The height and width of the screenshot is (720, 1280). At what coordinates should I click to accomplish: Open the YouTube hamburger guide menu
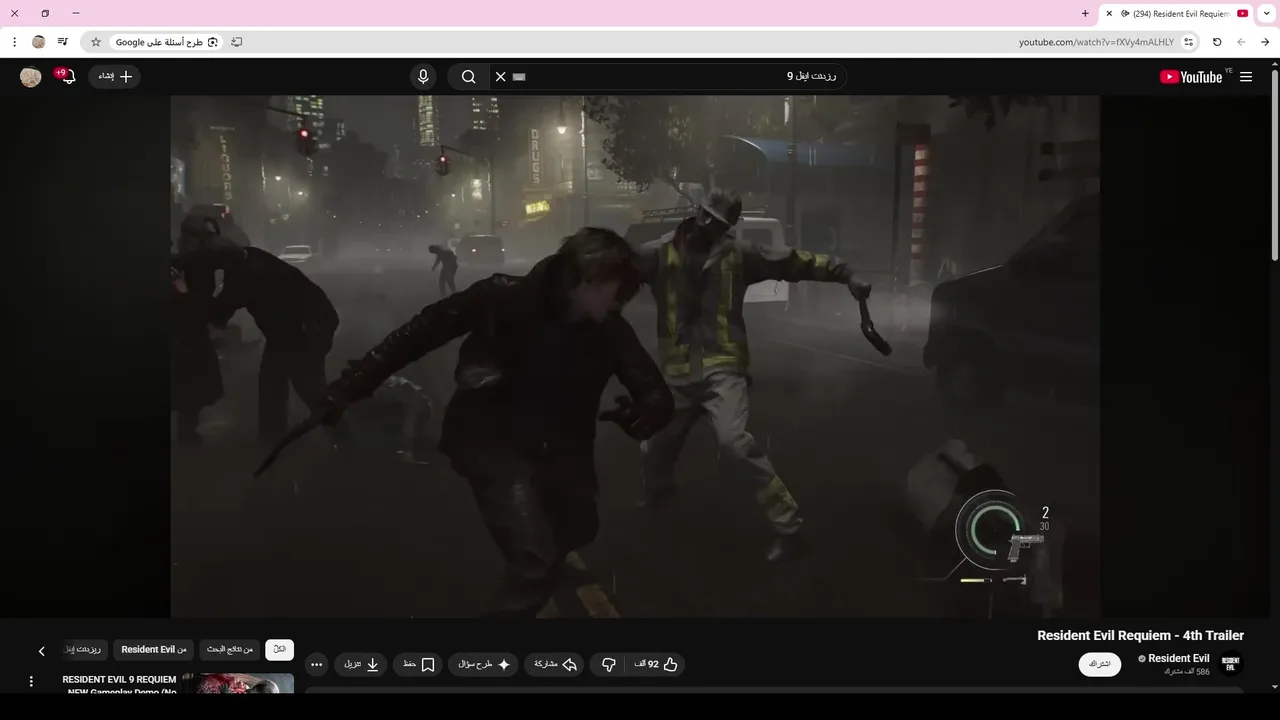(1246, 77)
